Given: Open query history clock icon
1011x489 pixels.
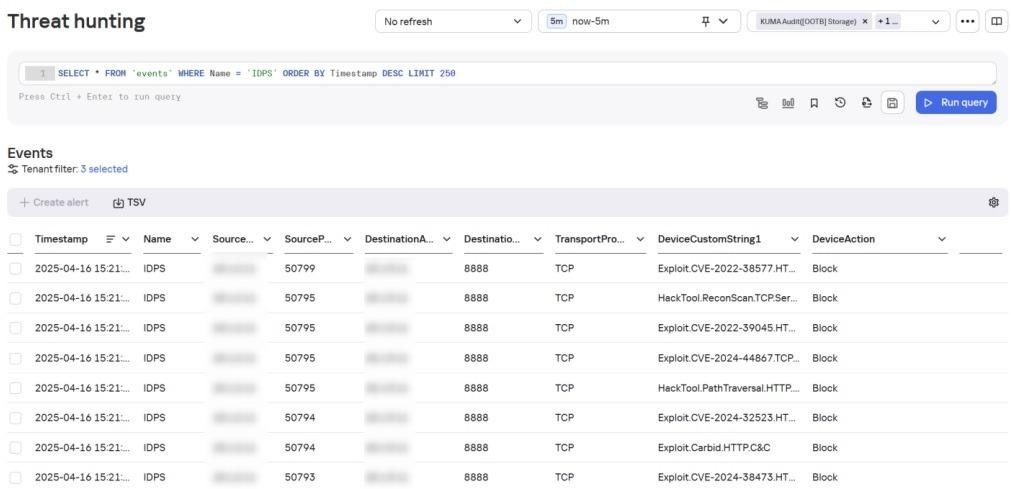Looking at the screenshot, I should 840,103.
